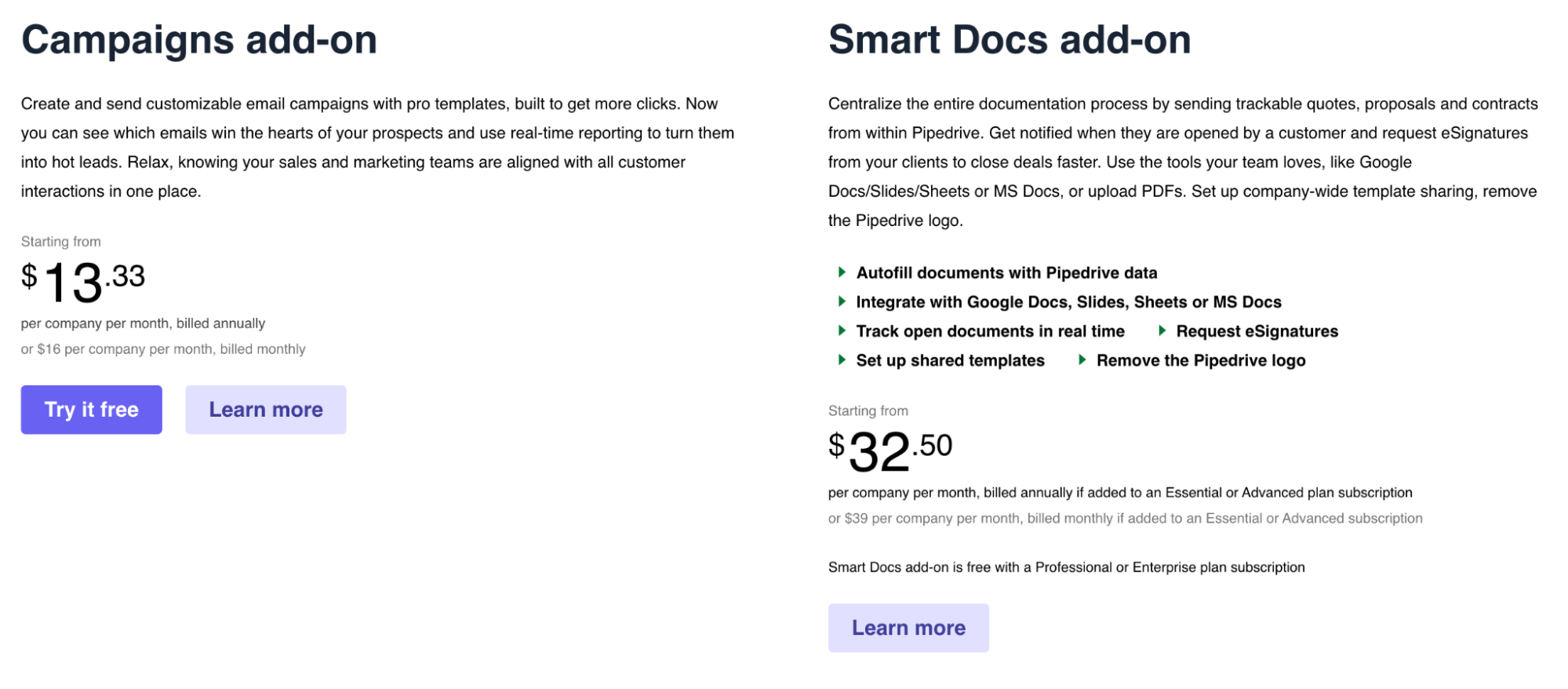Open the Campaigns add-on heading
The image size is (1568, 689).
(199, 39)
